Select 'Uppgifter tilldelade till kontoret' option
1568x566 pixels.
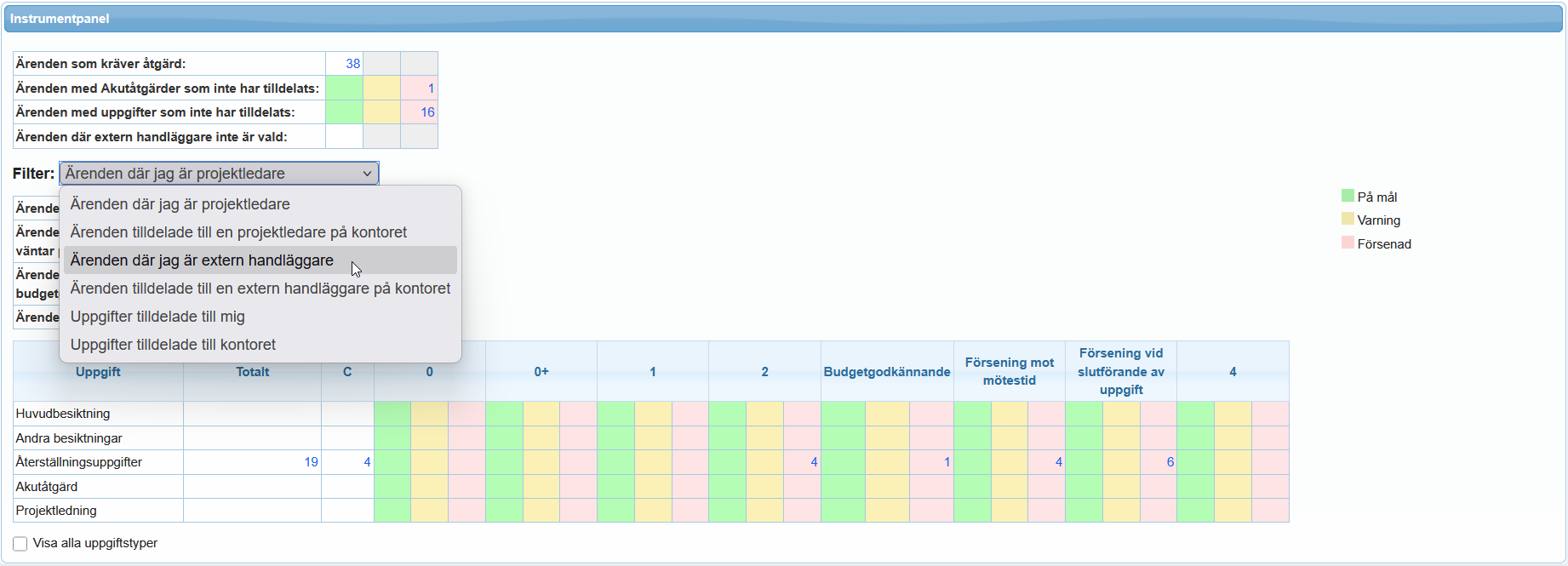(x=173, y=345)
